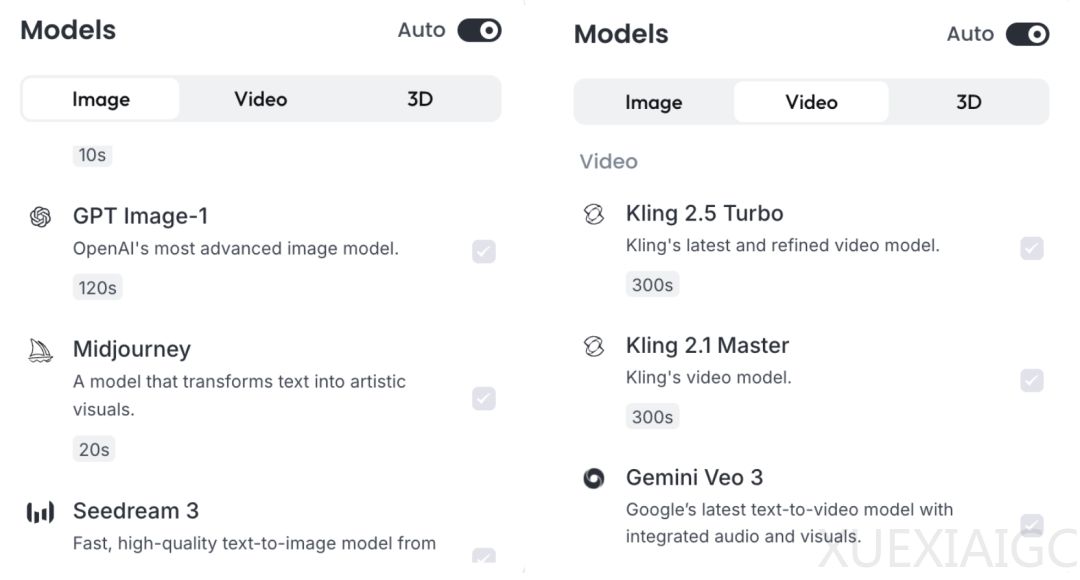Image resolution: width=1080 pixels, height=580 pixels.
Task: Click the 120s time badge under GPT Image-1
Action: tap(97, 287)
